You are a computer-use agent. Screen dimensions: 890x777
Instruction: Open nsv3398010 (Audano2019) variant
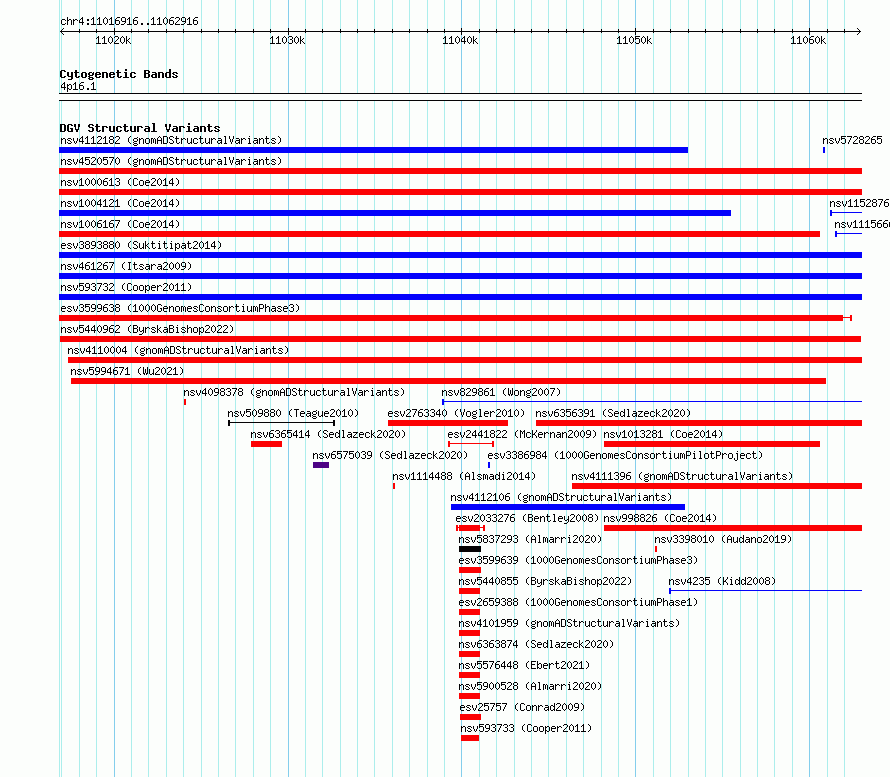tap(723, 539)
